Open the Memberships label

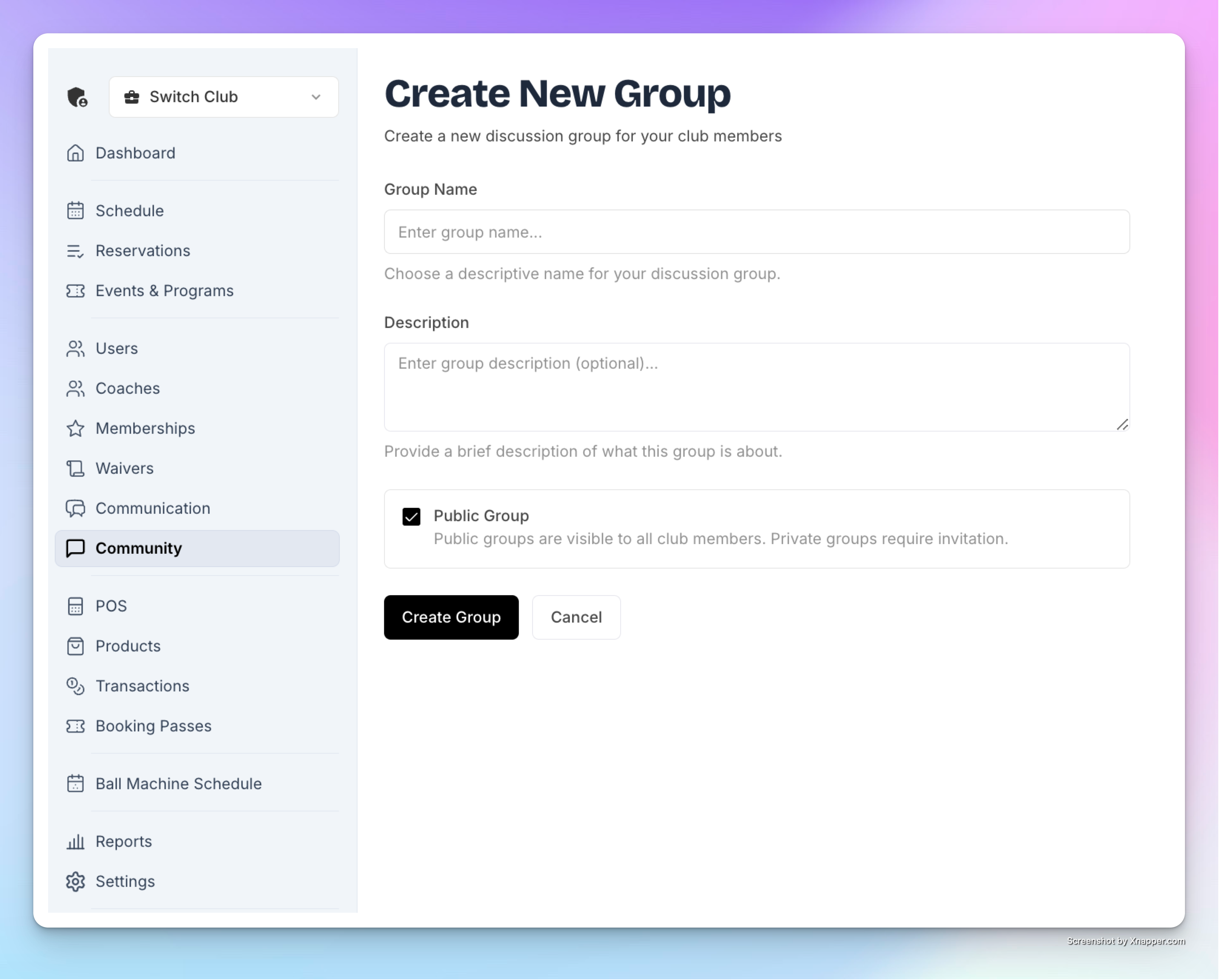pyautogui.click(x=145, y=428)
